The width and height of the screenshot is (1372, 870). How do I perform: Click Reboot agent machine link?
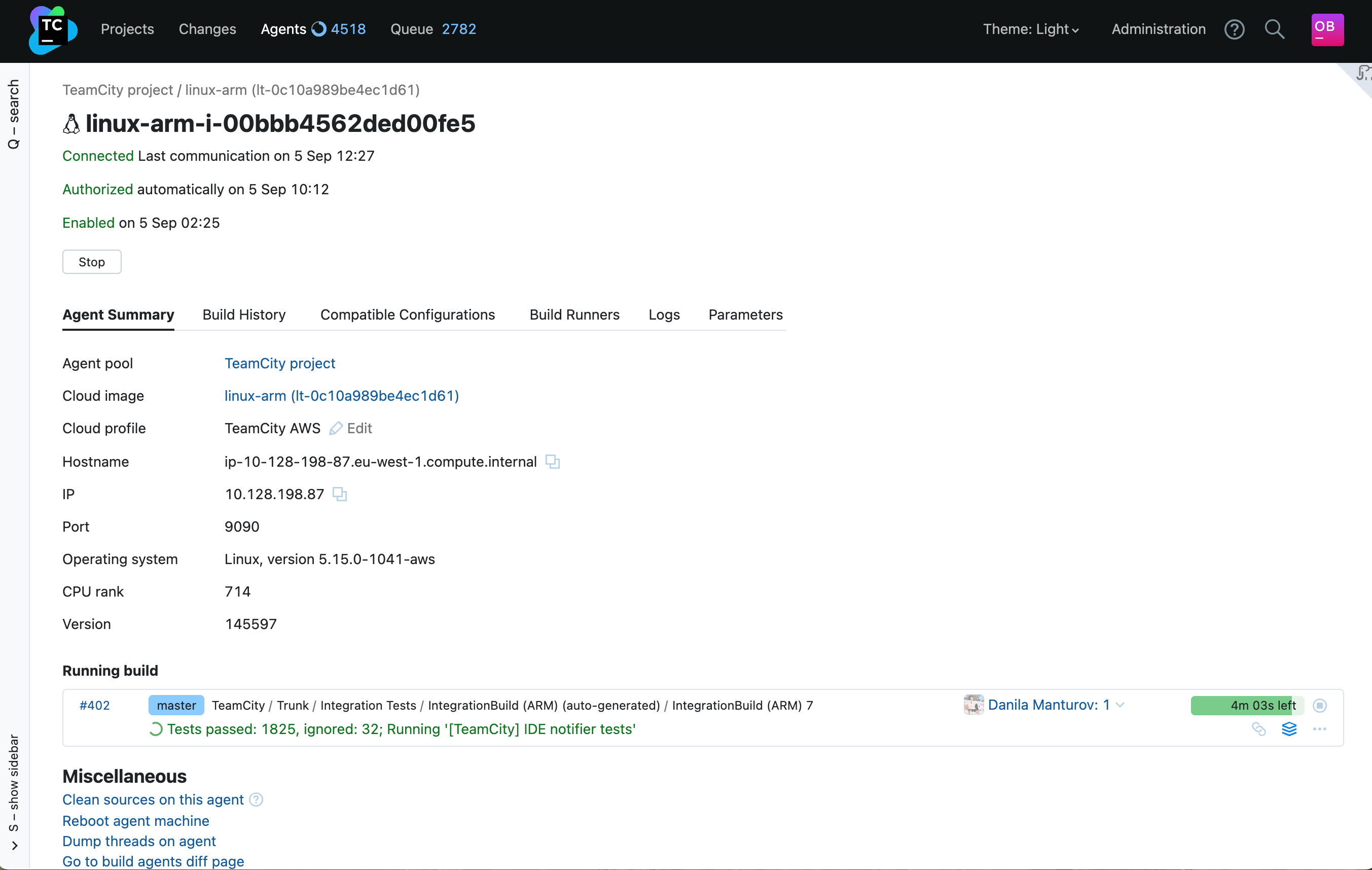tap(135, 820)
